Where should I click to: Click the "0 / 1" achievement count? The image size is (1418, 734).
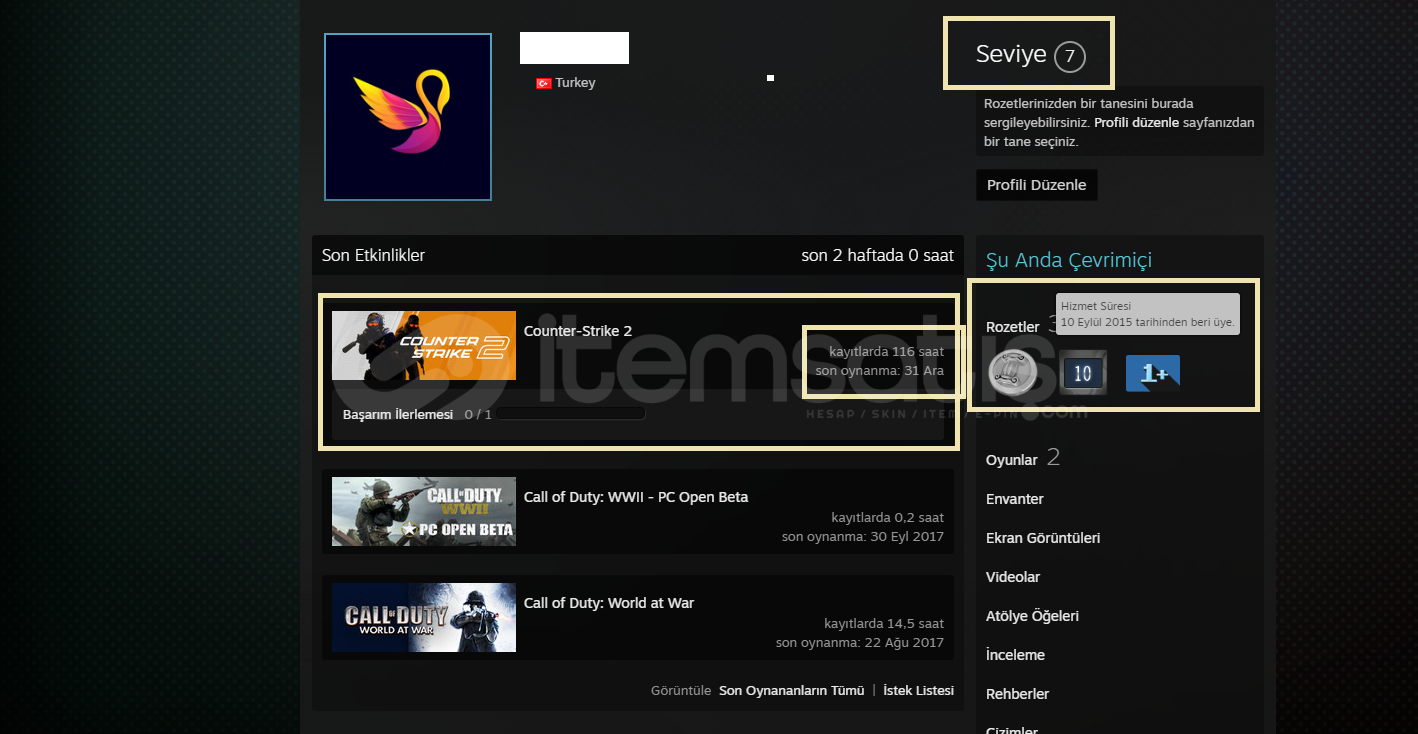click(x=478, y=414)
